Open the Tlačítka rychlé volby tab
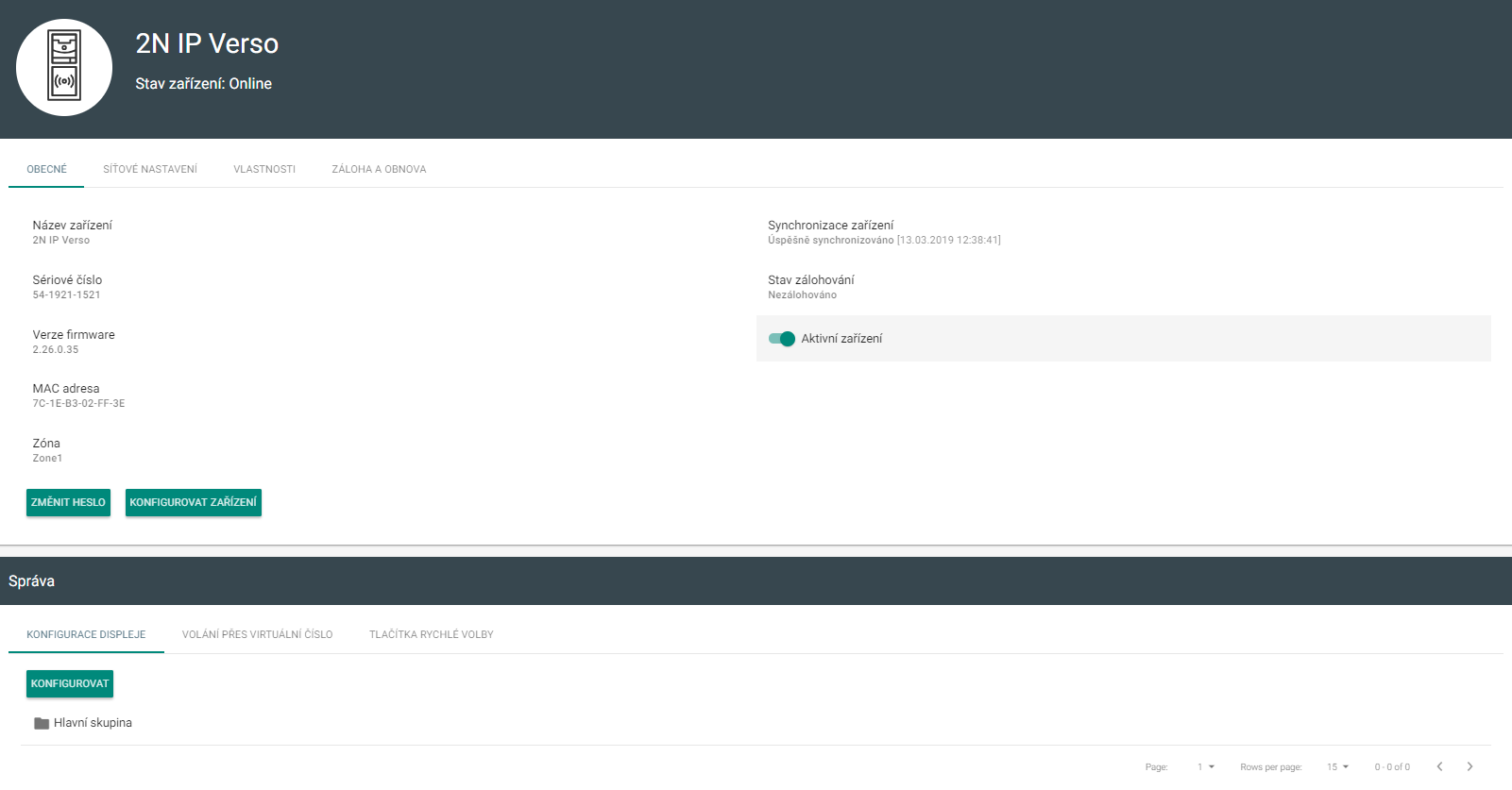 click(x=432, y=634)
